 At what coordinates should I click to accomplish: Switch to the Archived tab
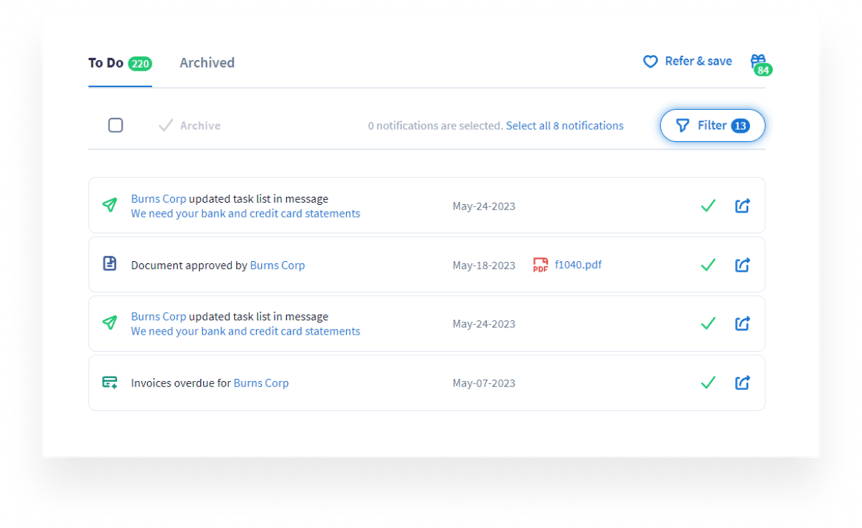coord(207,63)
